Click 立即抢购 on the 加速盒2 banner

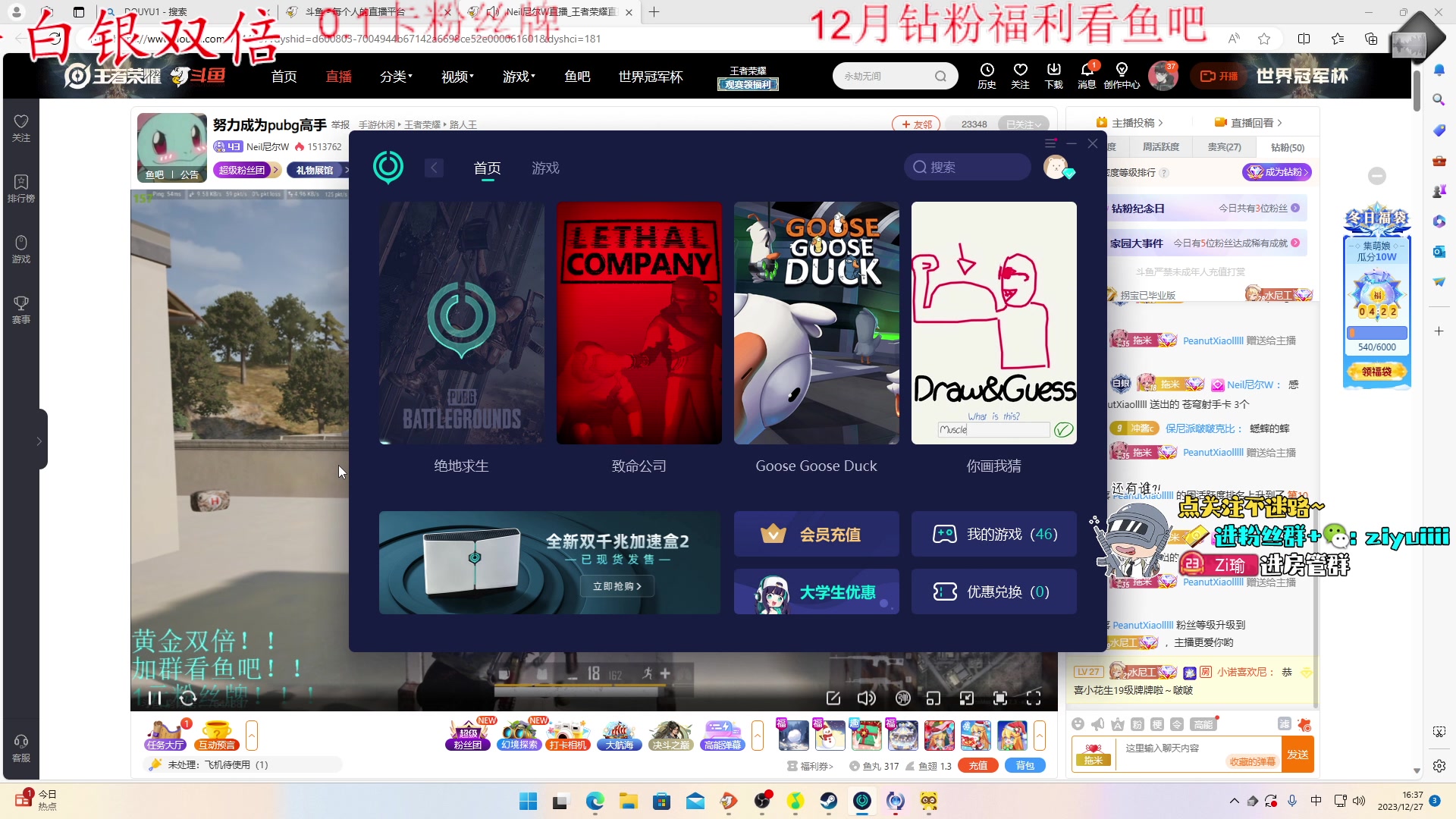617,586
